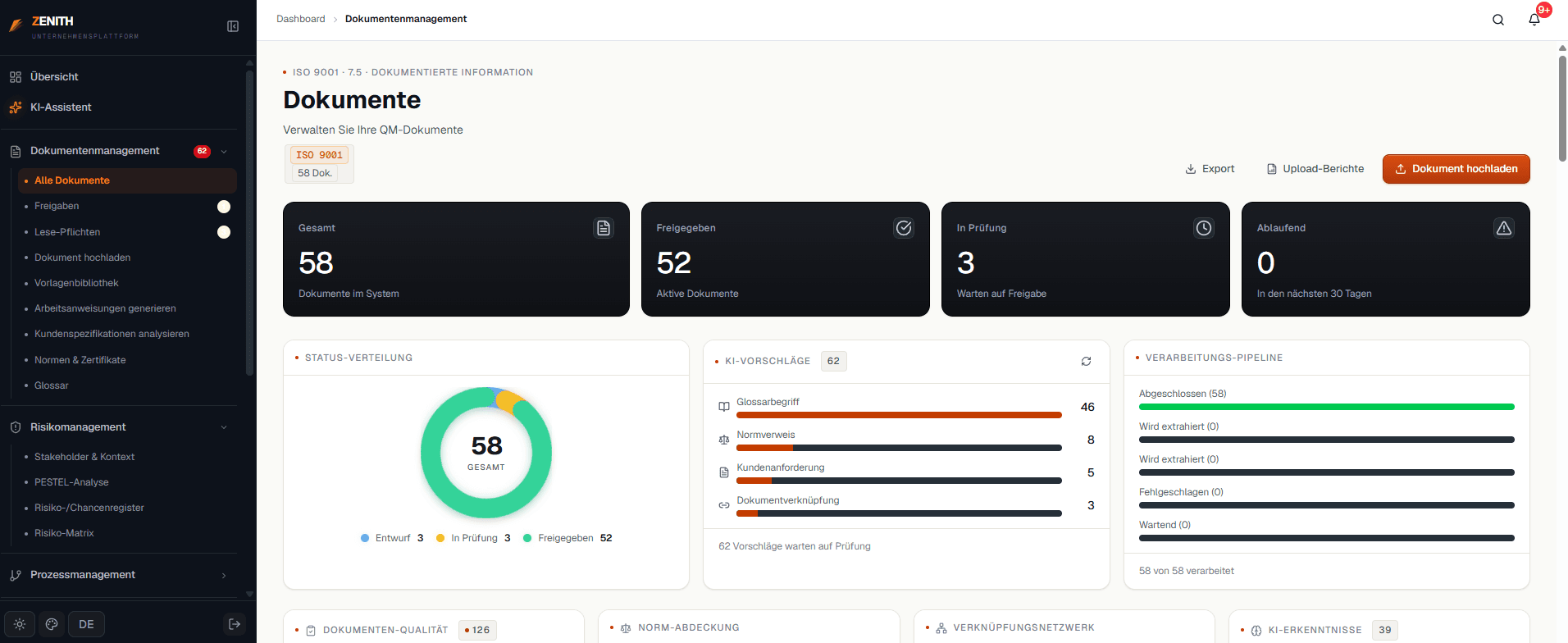
Task: Open the Vorlagenbibliothek menu item
Action: click(76, 283)
